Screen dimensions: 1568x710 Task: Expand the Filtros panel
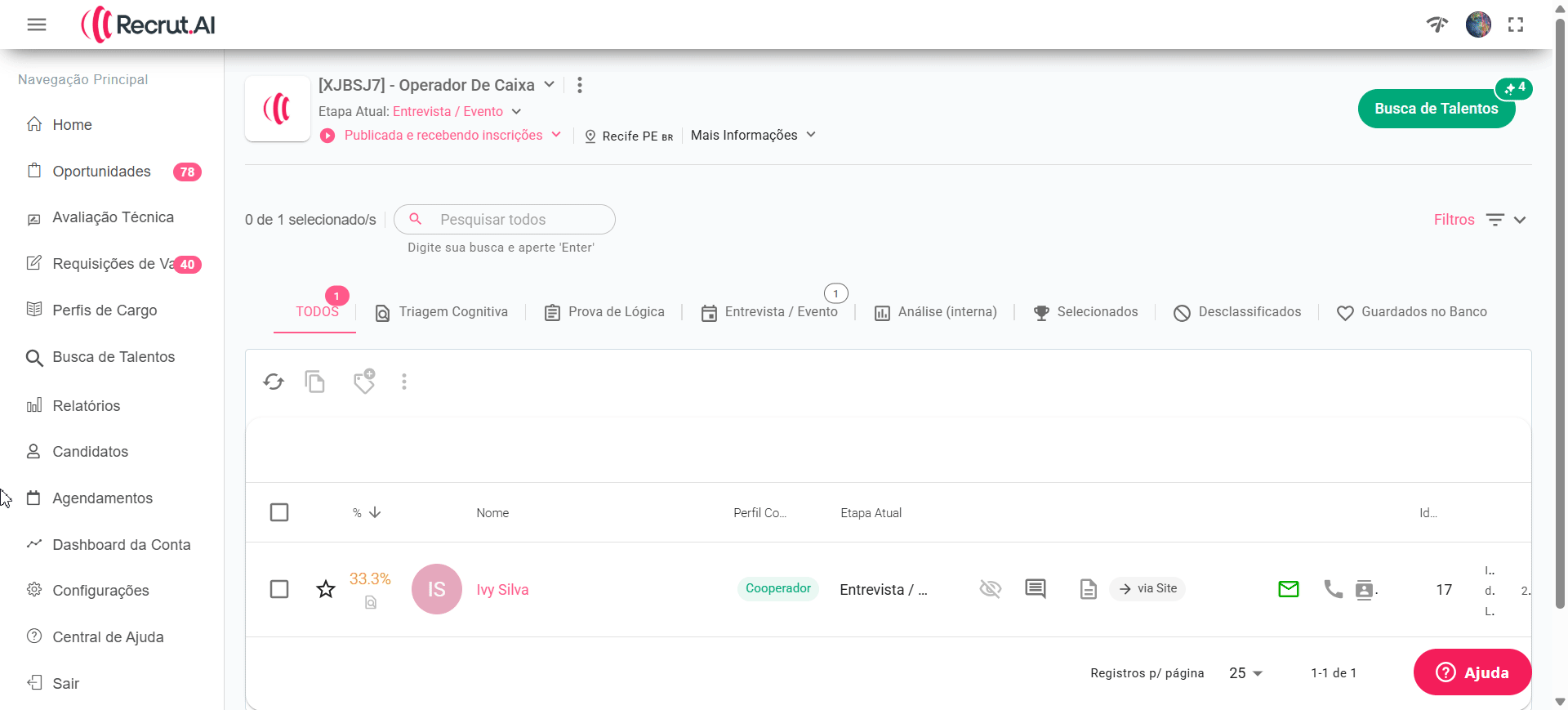(1479, 220)
